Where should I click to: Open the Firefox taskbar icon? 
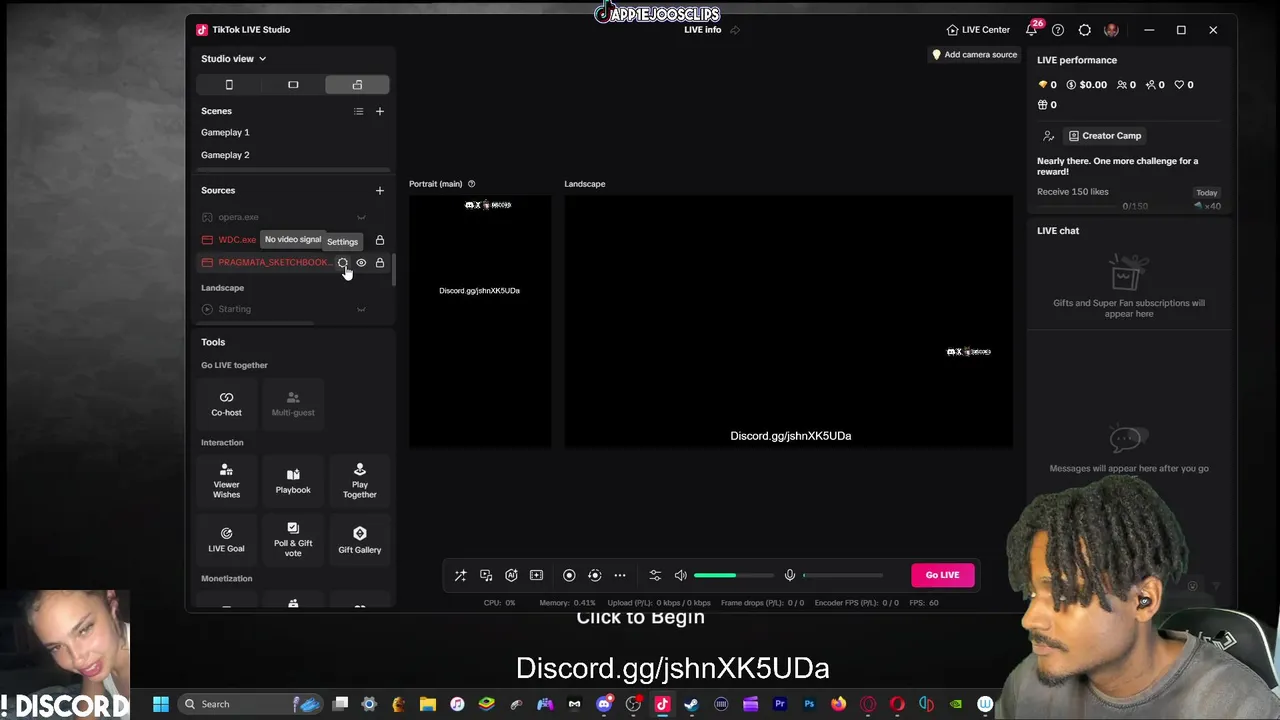[838, 704]
